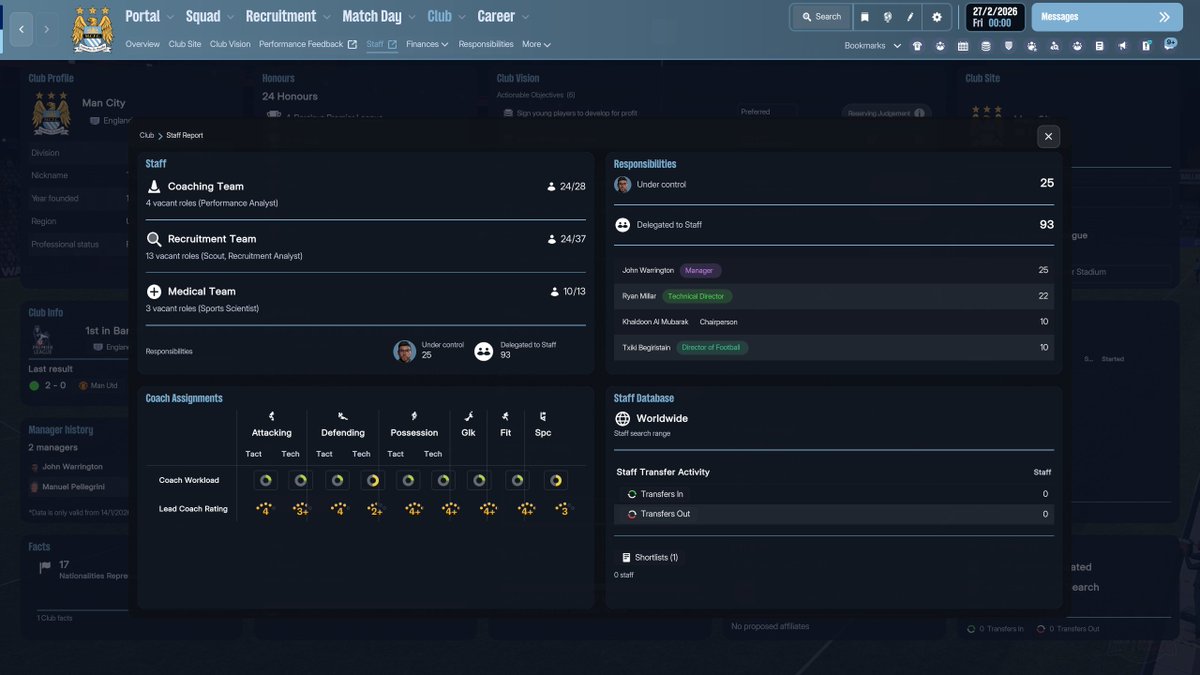Click the Defending category tackle icon
Image resolution: width=1200 pixels, height=675 pixels.
pyautogui.click(x=343, y=416)
